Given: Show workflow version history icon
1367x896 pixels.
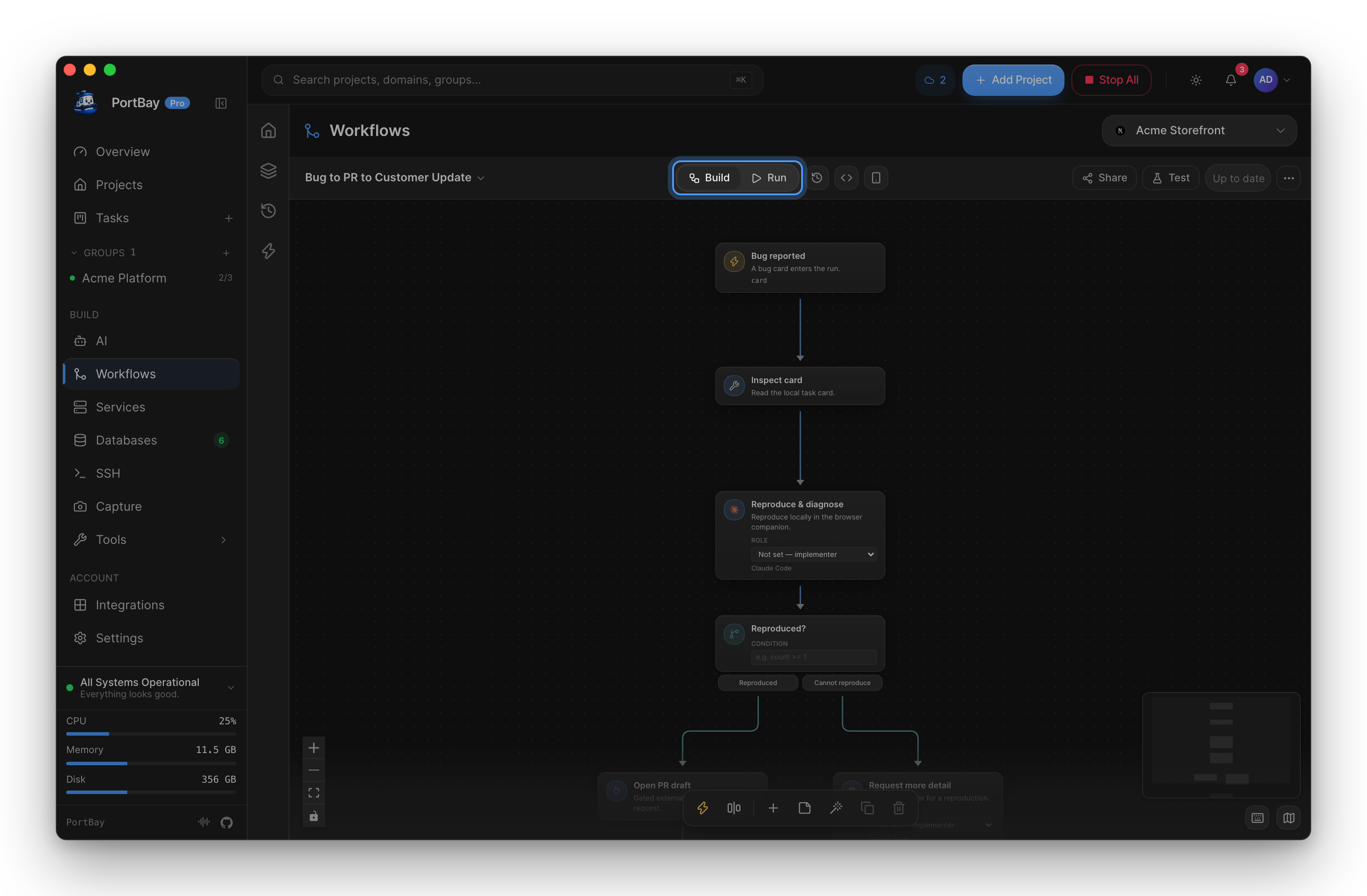Looking at the screenshot, I should (817, 178).
